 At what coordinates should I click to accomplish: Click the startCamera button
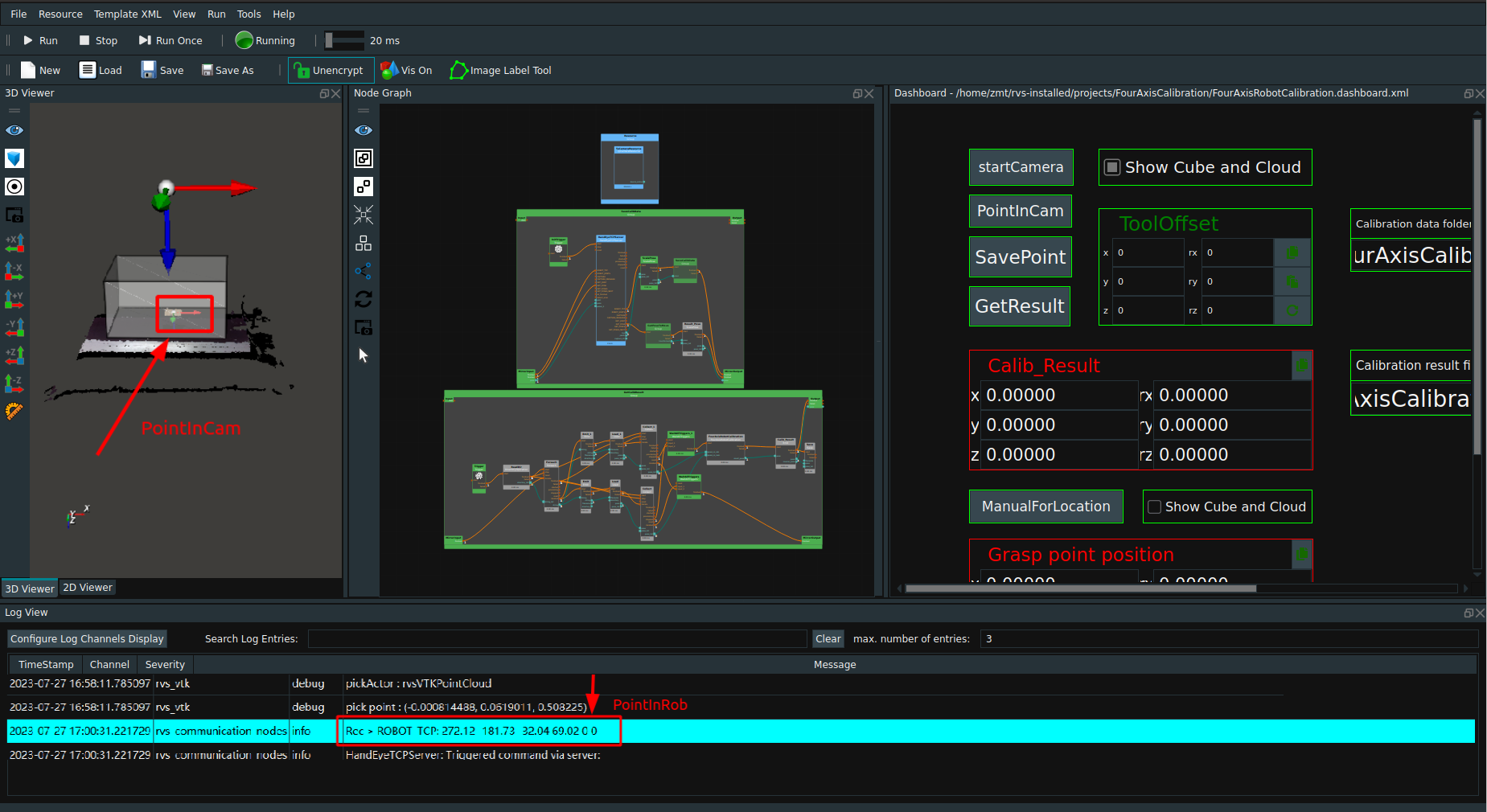(1021, 167)
